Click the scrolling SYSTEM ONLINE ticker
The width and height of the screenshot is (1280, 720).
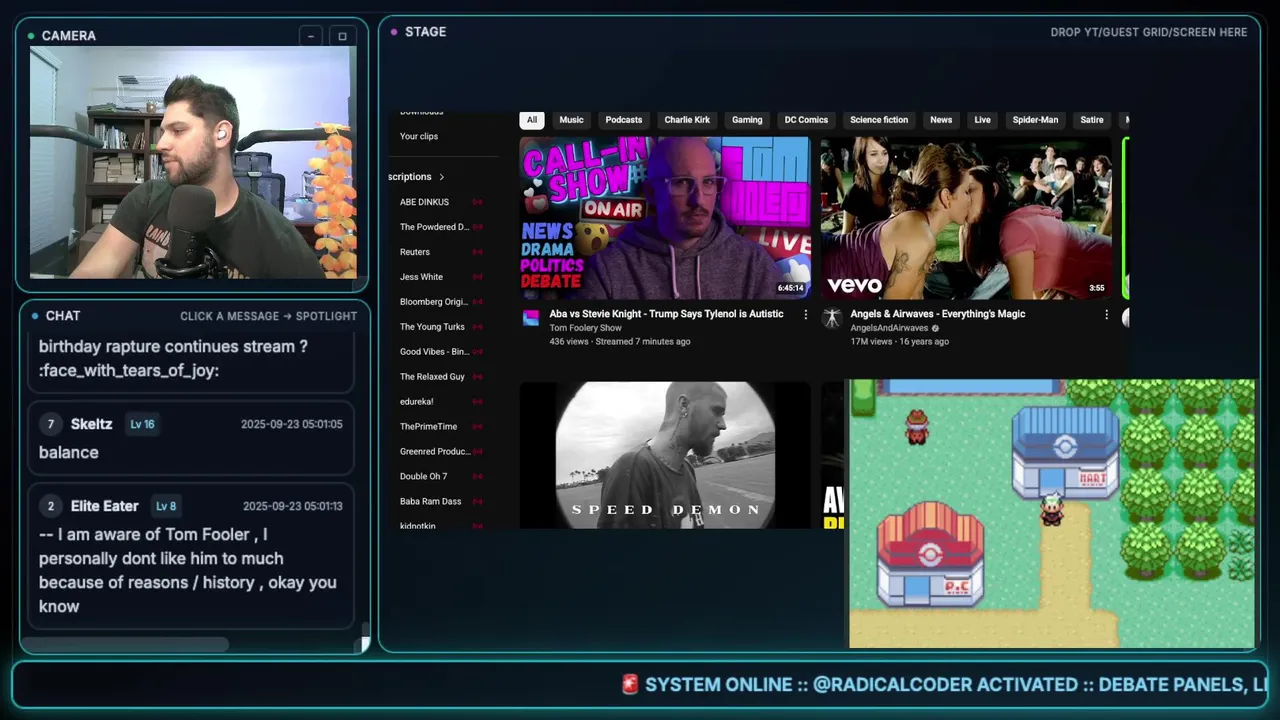(x=640, y=685)
